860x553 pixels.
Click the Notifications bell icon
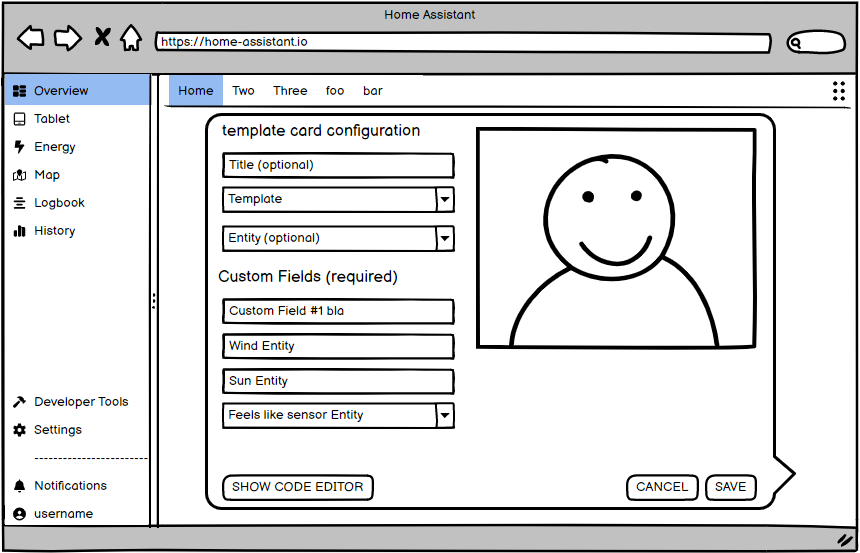point(19,486)
